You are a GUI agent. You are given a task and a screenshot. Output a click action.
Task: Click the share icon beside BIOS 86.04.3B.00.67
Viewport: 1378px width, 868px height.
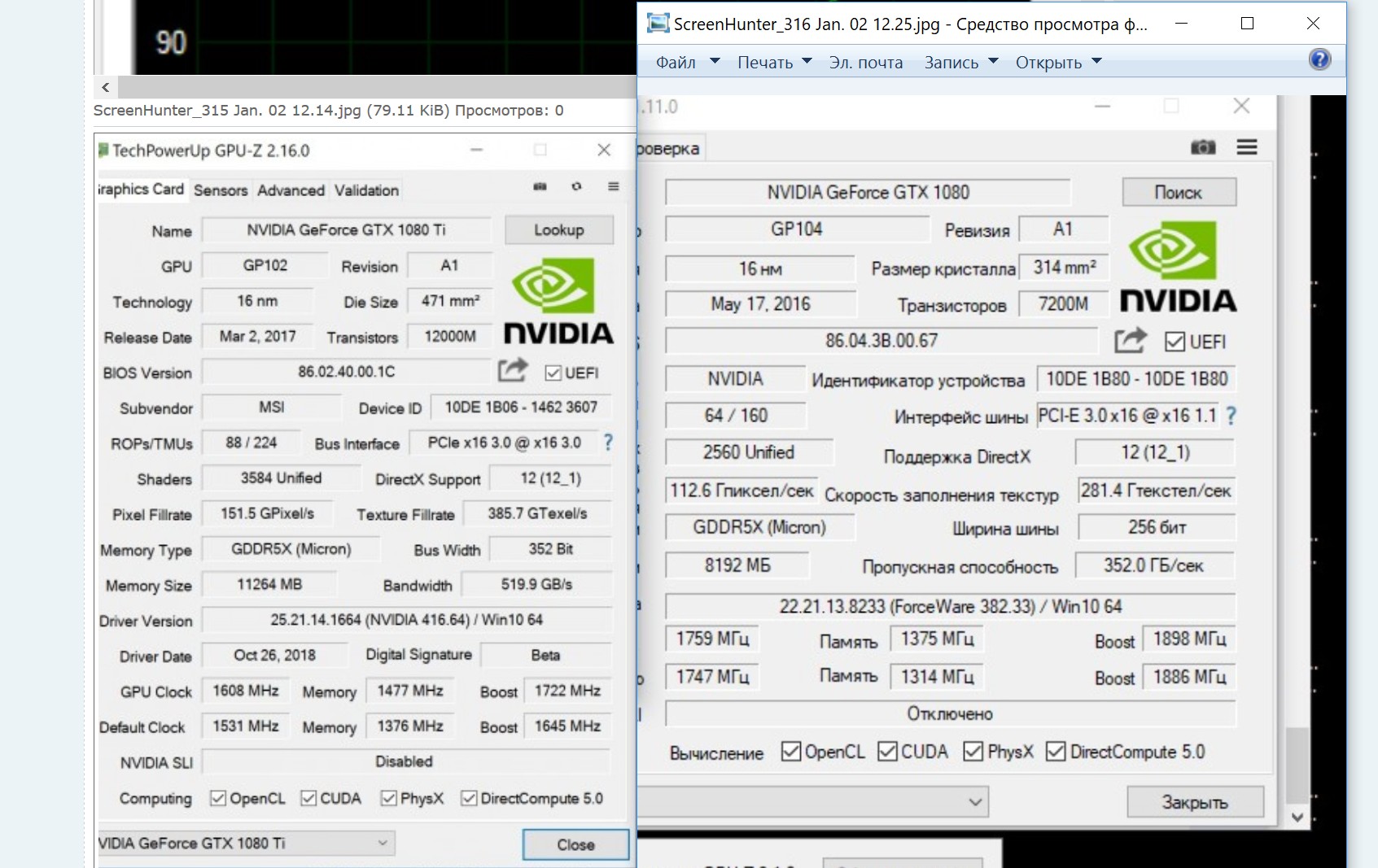click(1131, 341)
